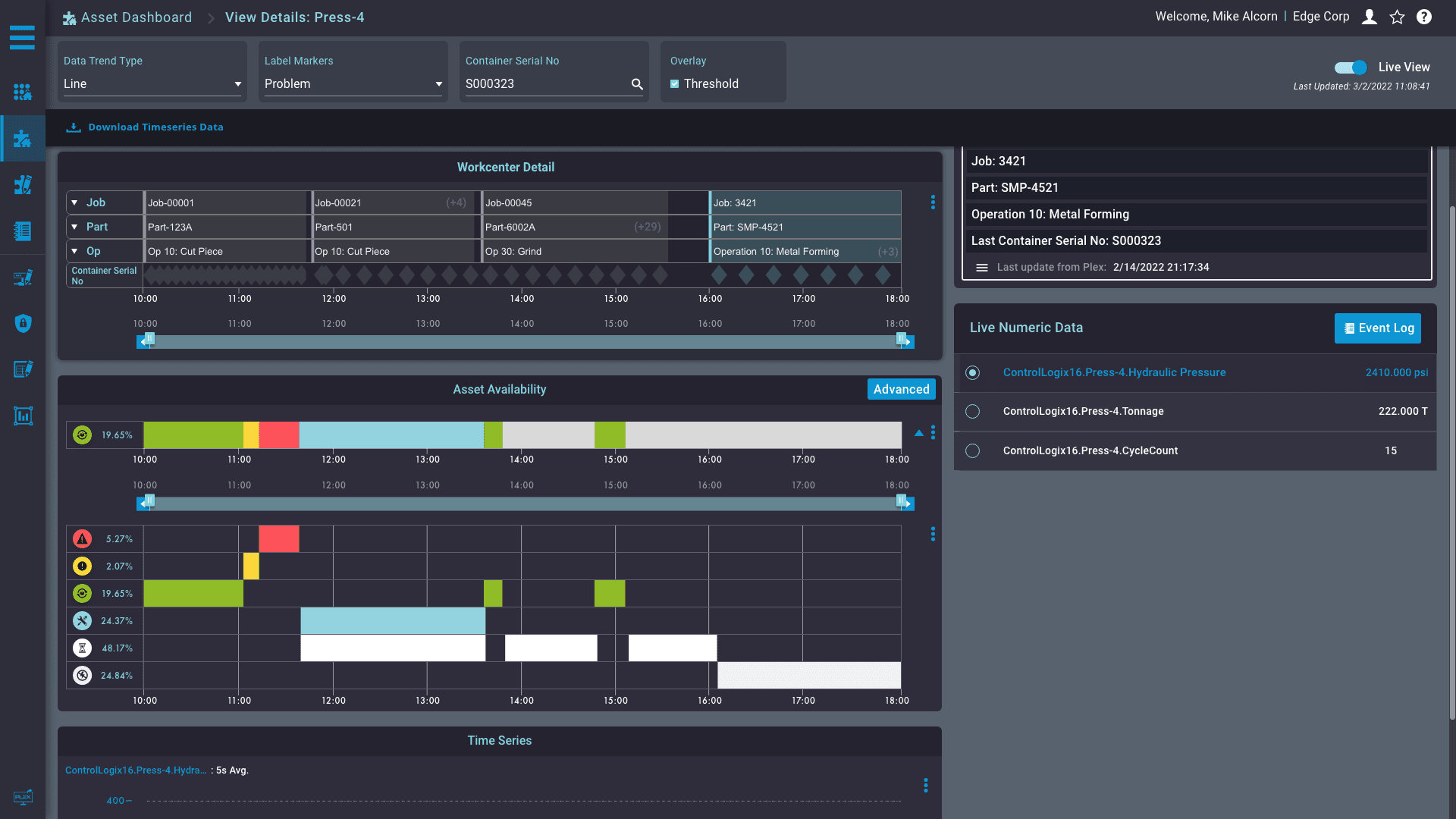This screenshot has height=819, width=1456.
Task: Select the chart report icon at sidebar bottom
Action: pos(23,416)
